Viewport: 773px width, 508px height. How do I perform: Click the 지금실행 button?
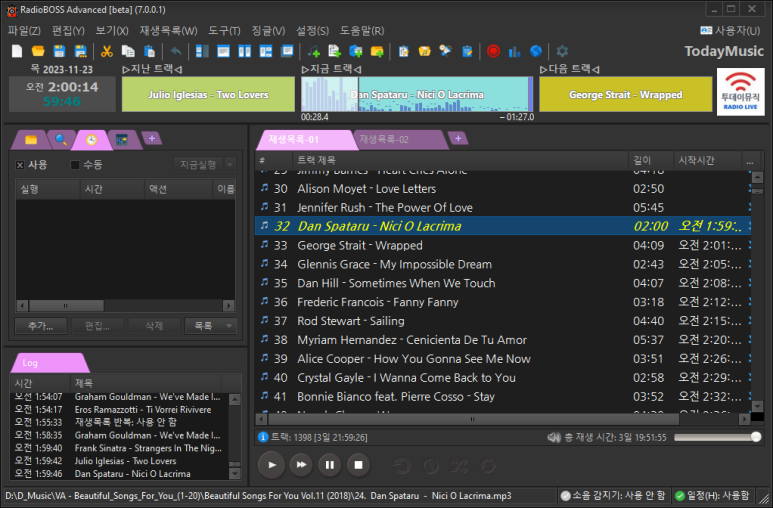pyautogui.click(x=198, y=165)
